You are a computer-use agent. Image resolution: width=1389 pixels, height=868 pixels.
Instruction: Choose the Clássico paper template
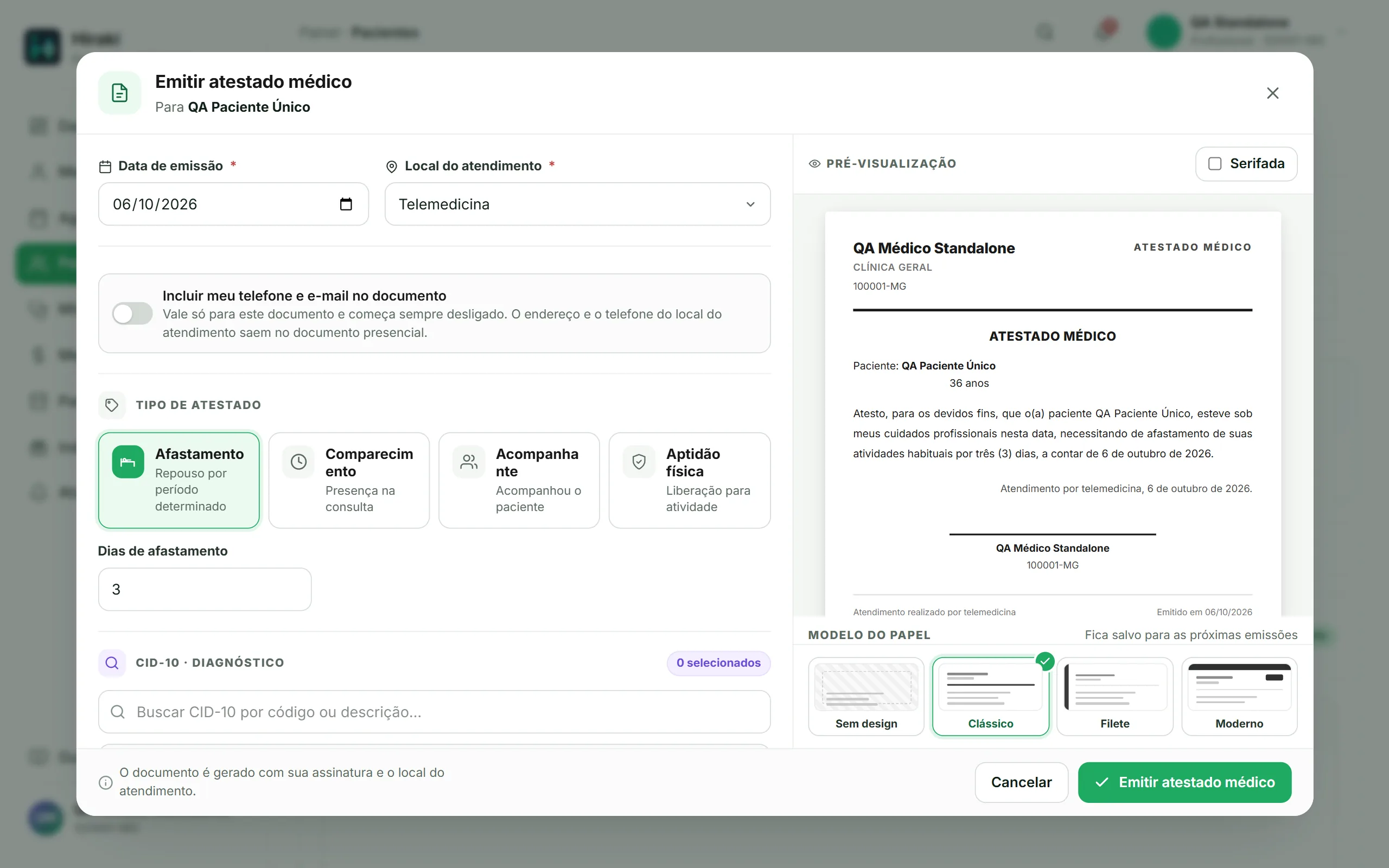tap(991, 697)
